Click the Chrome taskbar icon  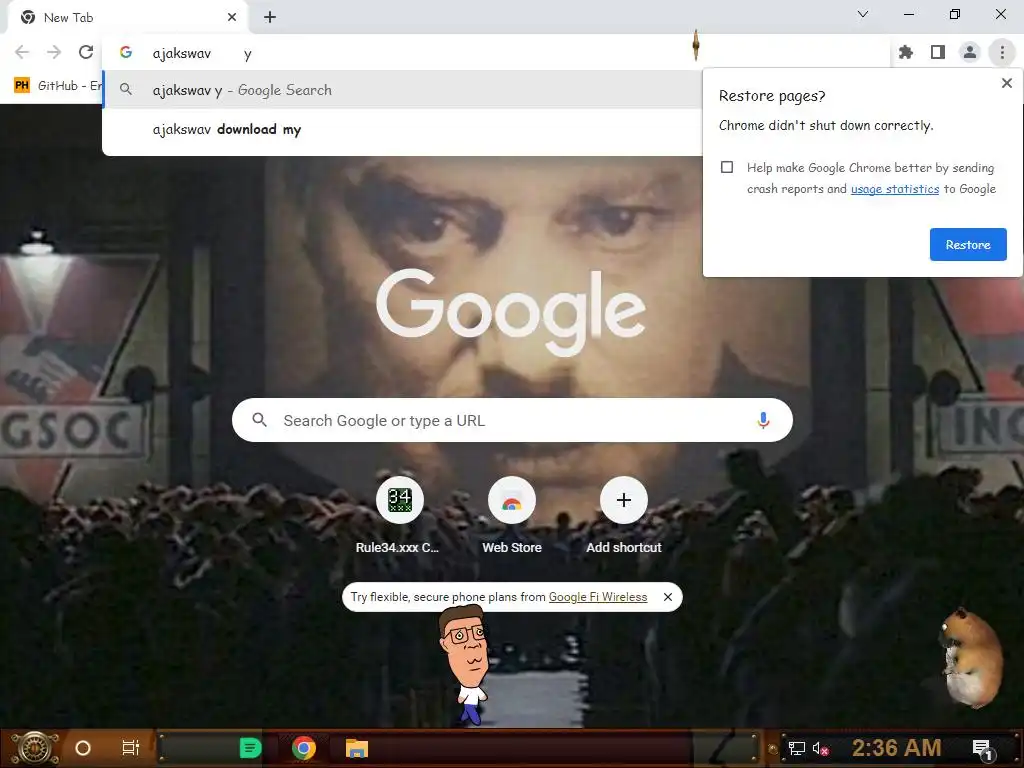(x=304, y=748)
